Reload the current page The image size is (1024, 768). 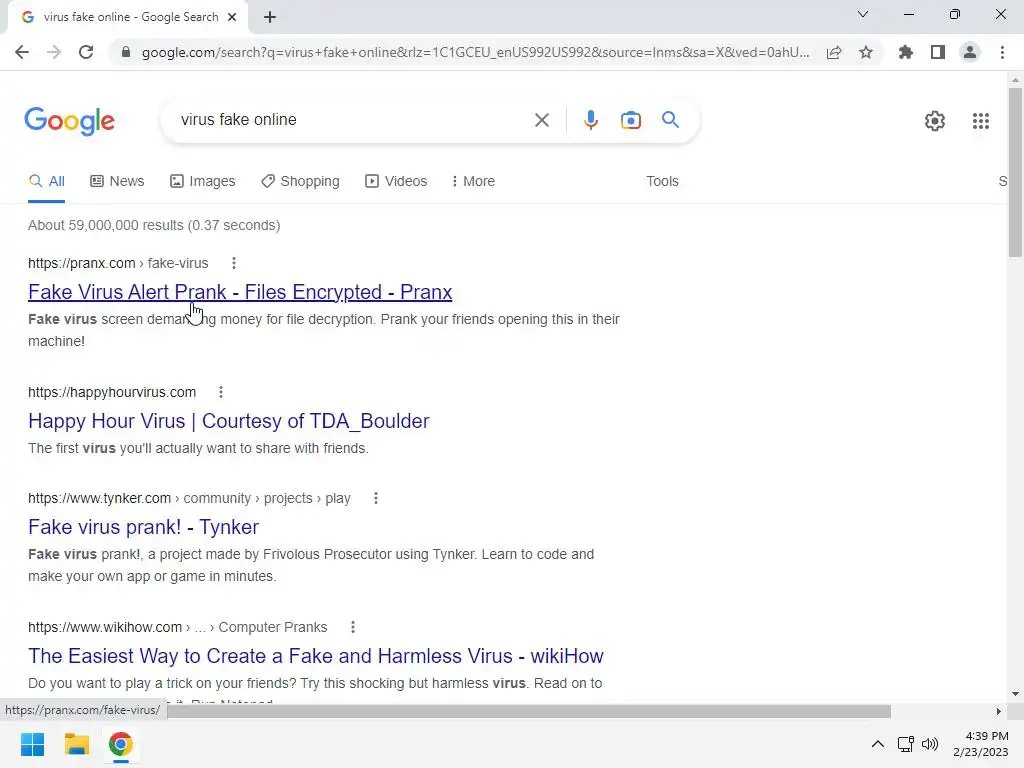(x=86, y=52)
